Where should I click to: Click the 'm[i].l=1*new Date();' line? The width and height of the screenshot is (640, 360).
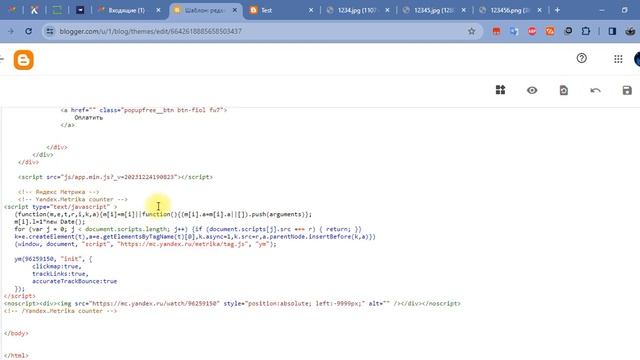pos(50,222)
